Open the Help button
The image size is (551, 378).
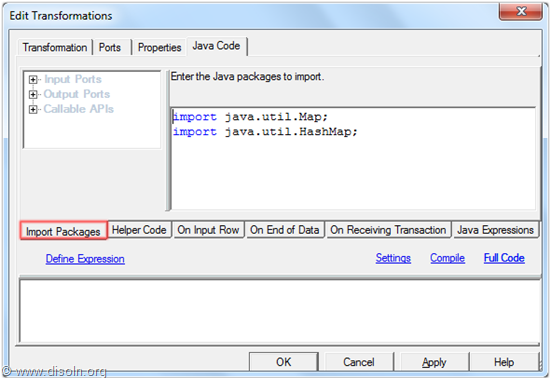click(504, 362)
